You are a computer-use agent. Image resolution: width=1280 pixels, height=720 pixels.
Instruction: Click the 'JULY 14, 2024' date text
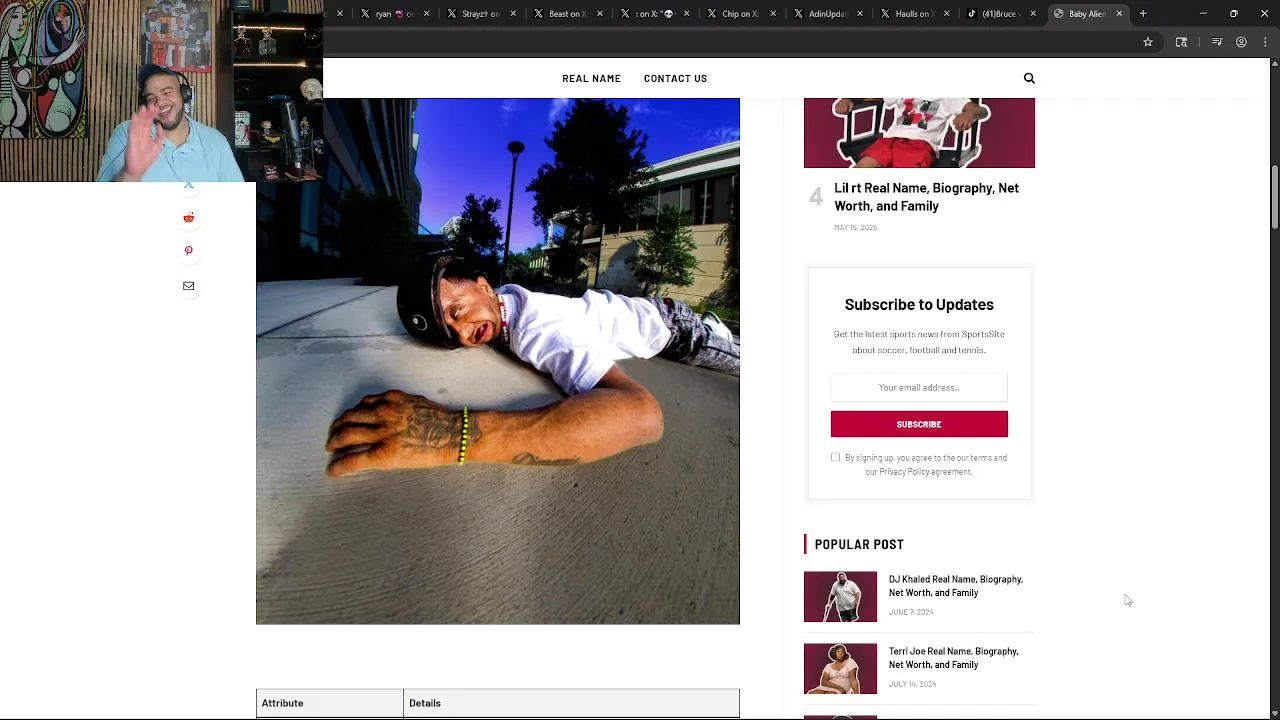912,684
